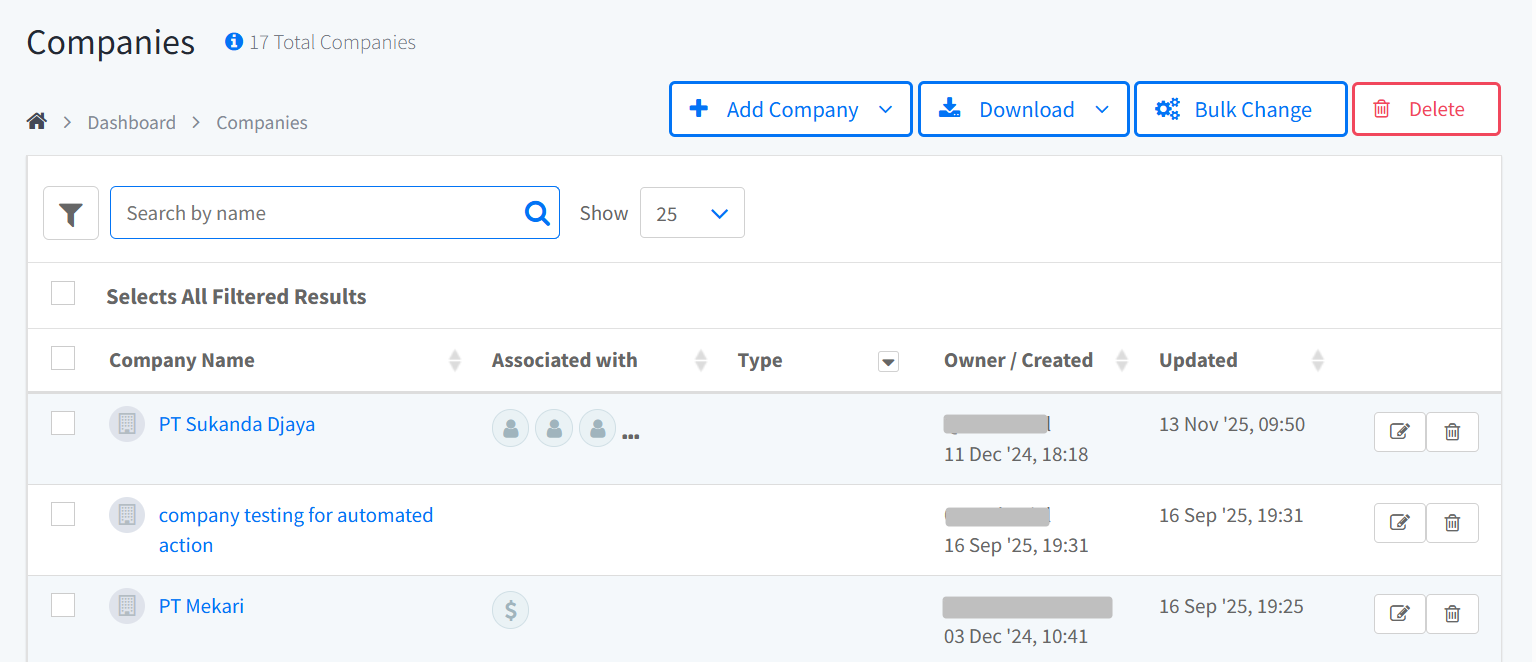Open the Type column filter dropdown
The height and width of the screenshot is (662, 1536).
tap(887, 362)
